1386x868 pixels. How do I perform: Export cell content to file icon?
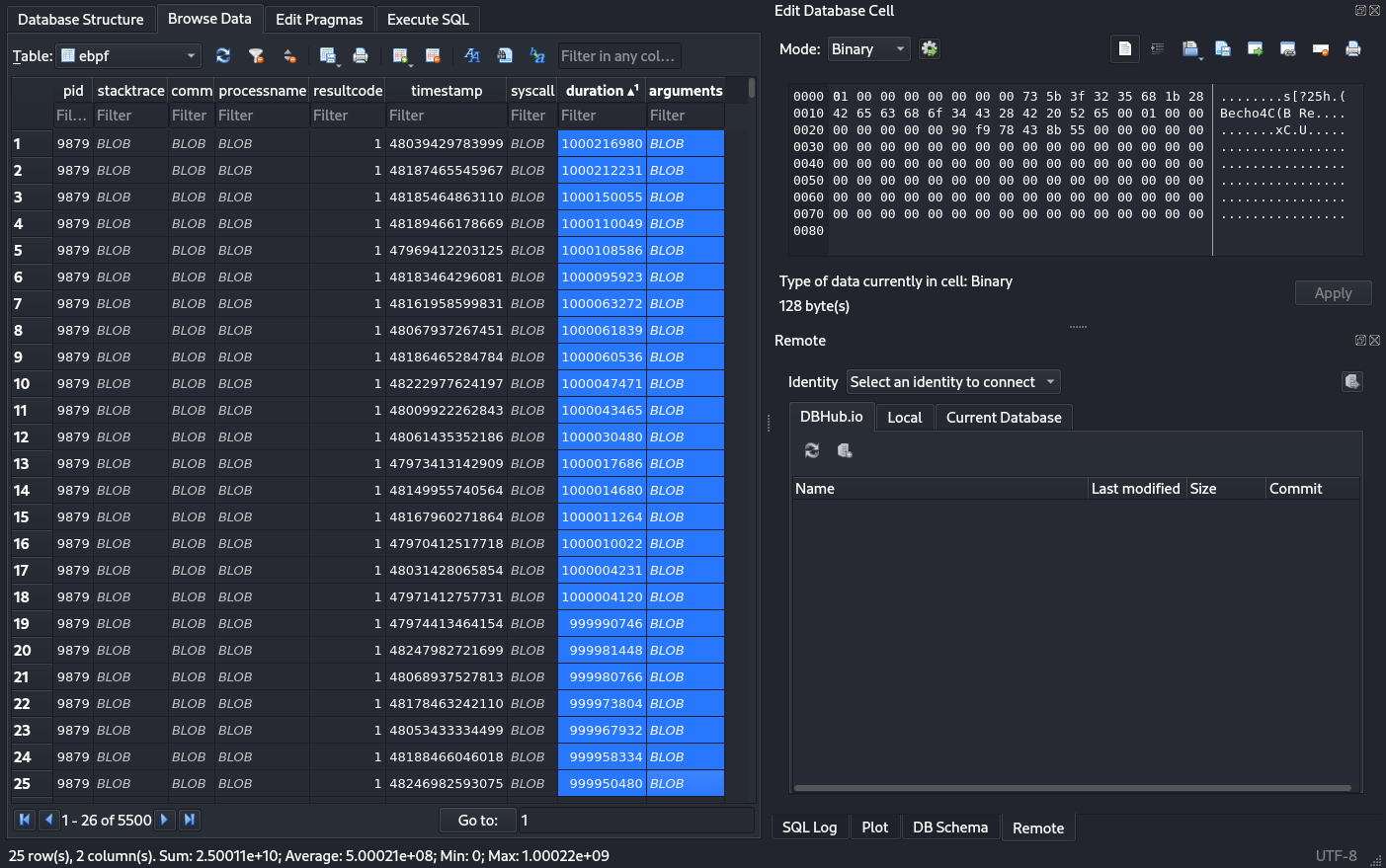[1256, 48]
